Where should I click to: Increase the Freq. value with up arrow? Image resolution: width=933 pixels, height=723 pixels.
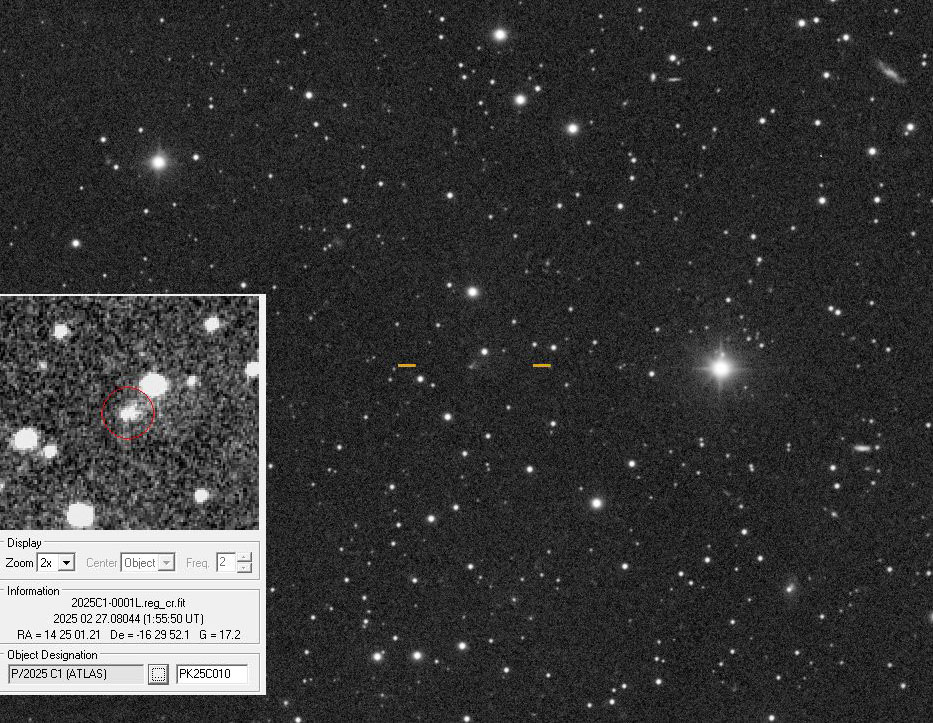(245, 558)
